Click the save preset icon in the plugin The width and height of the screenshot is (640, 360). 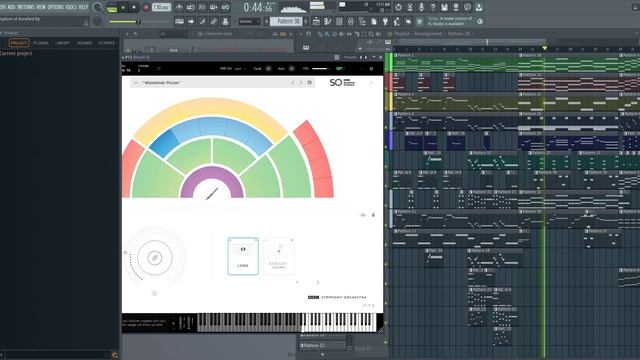[310, 83]
